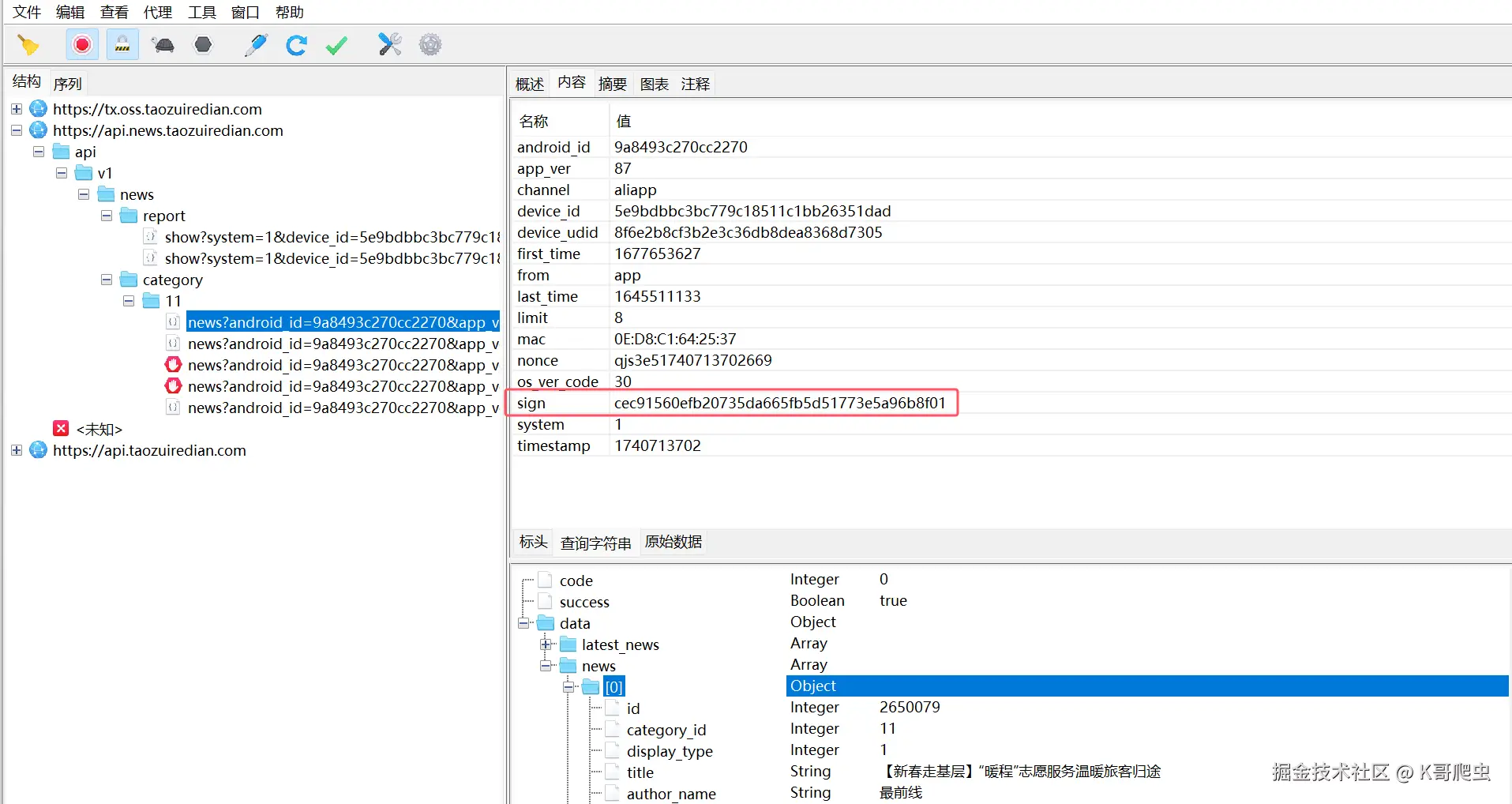Image resolution: width=1512 pixels, height=804 pixels.
Task: Expand the tx.oss.taozuiredian.com host node
Action: tap(17, 108)
